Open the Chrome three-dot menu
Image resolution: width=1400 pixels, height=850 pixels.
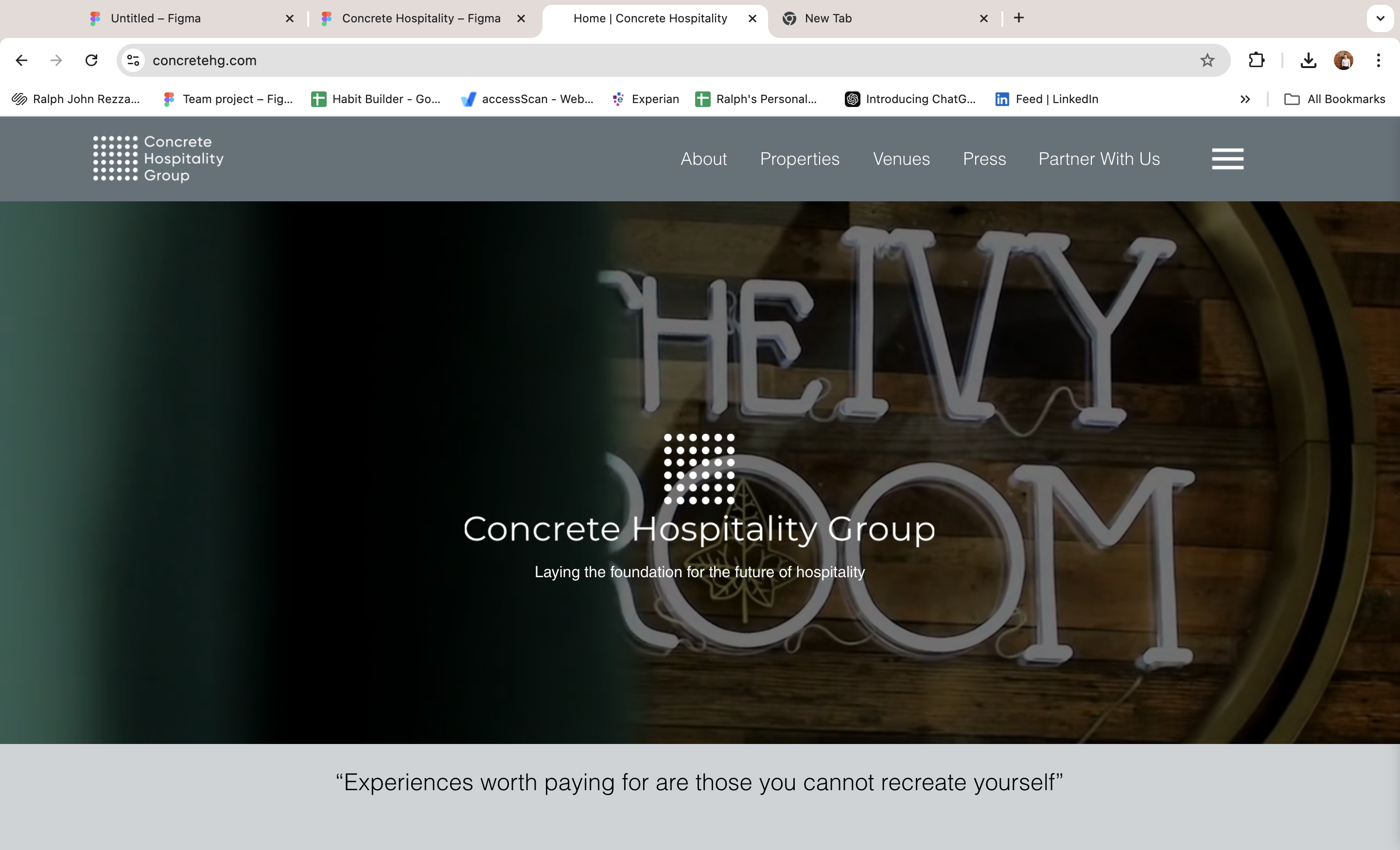(1379, 60)
